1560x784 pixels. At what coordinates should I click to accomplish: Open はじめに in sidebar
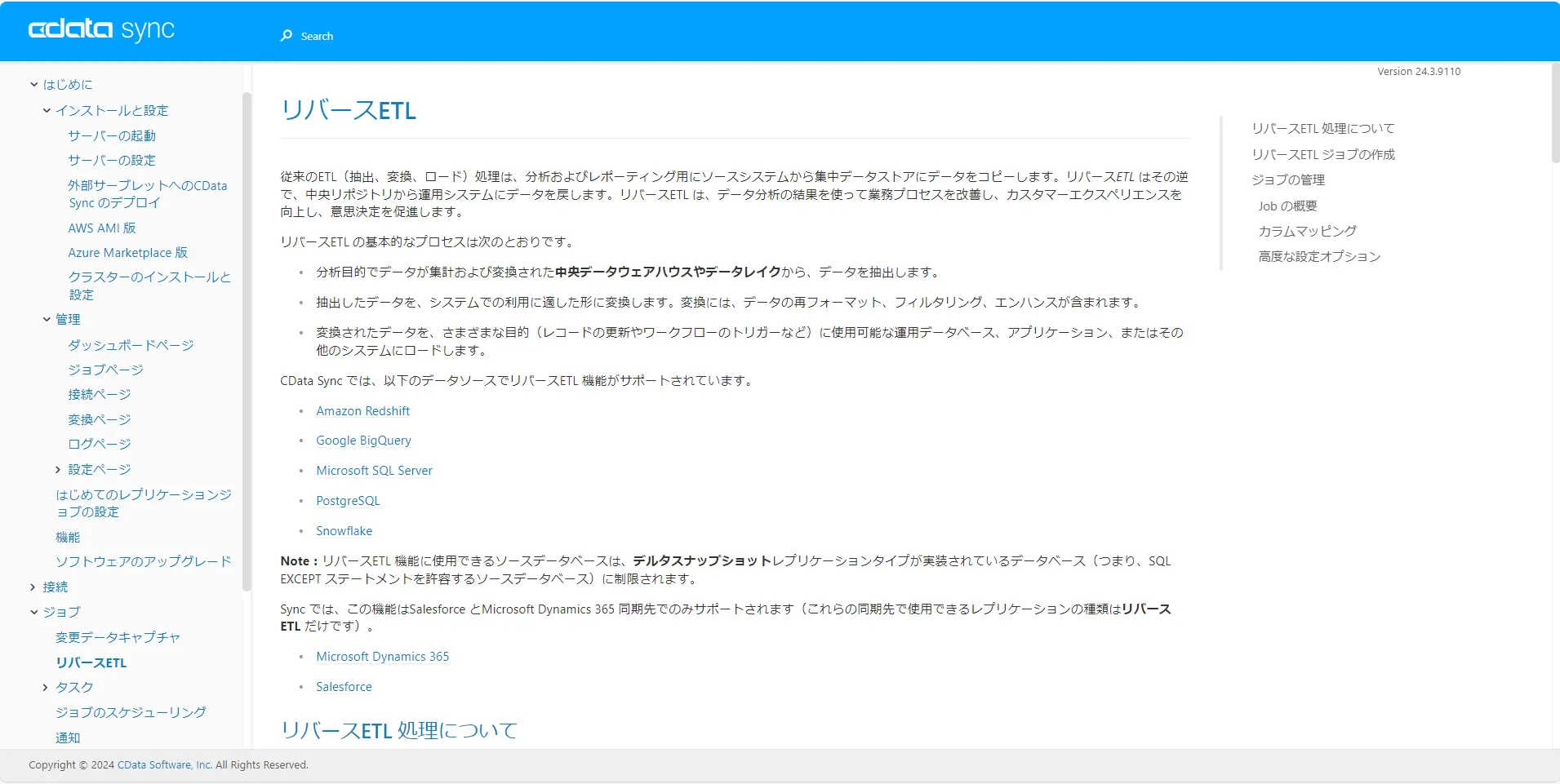coord(68,84)
